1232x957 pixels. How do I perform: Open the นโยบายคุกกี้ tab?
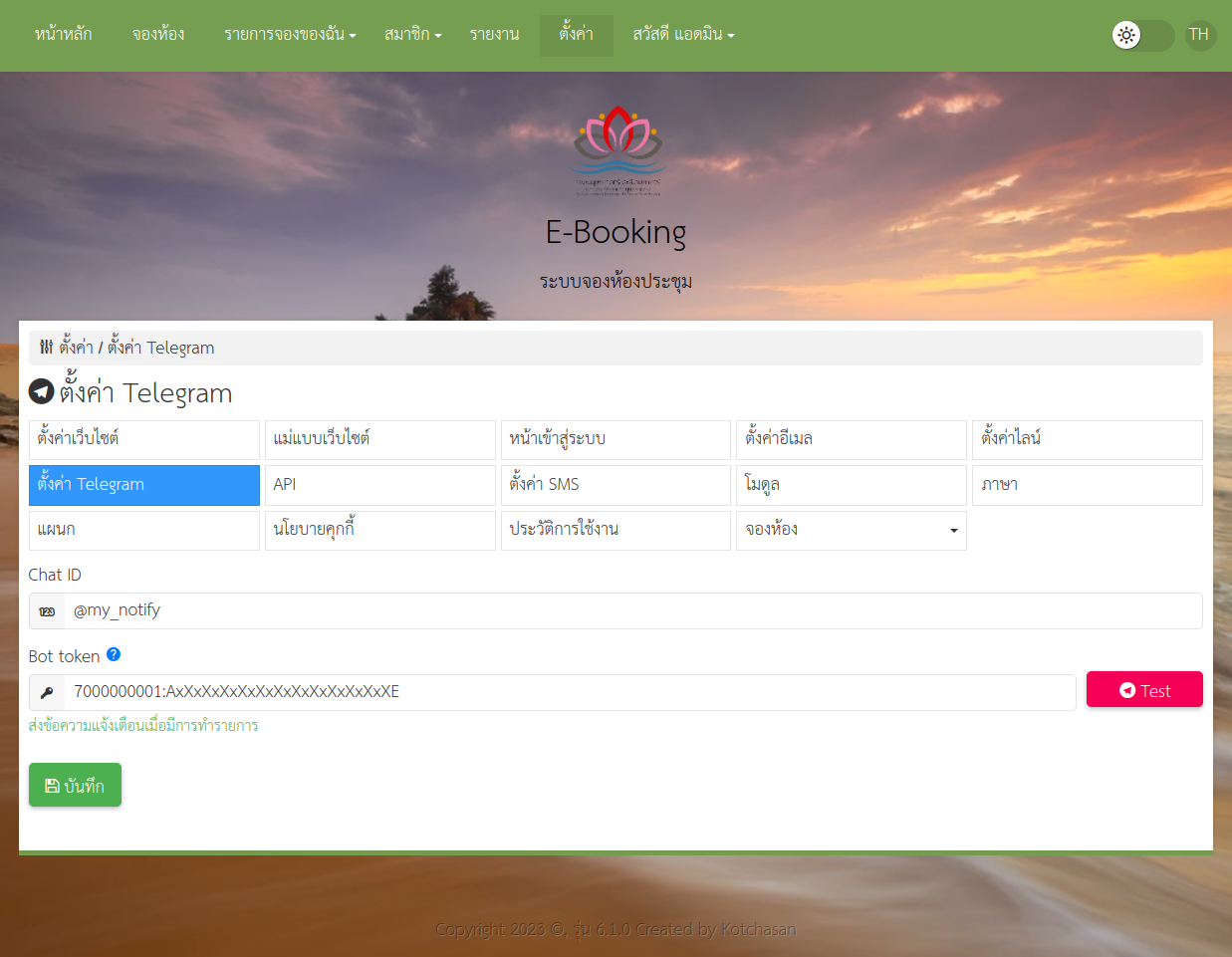tap(380, 530)
